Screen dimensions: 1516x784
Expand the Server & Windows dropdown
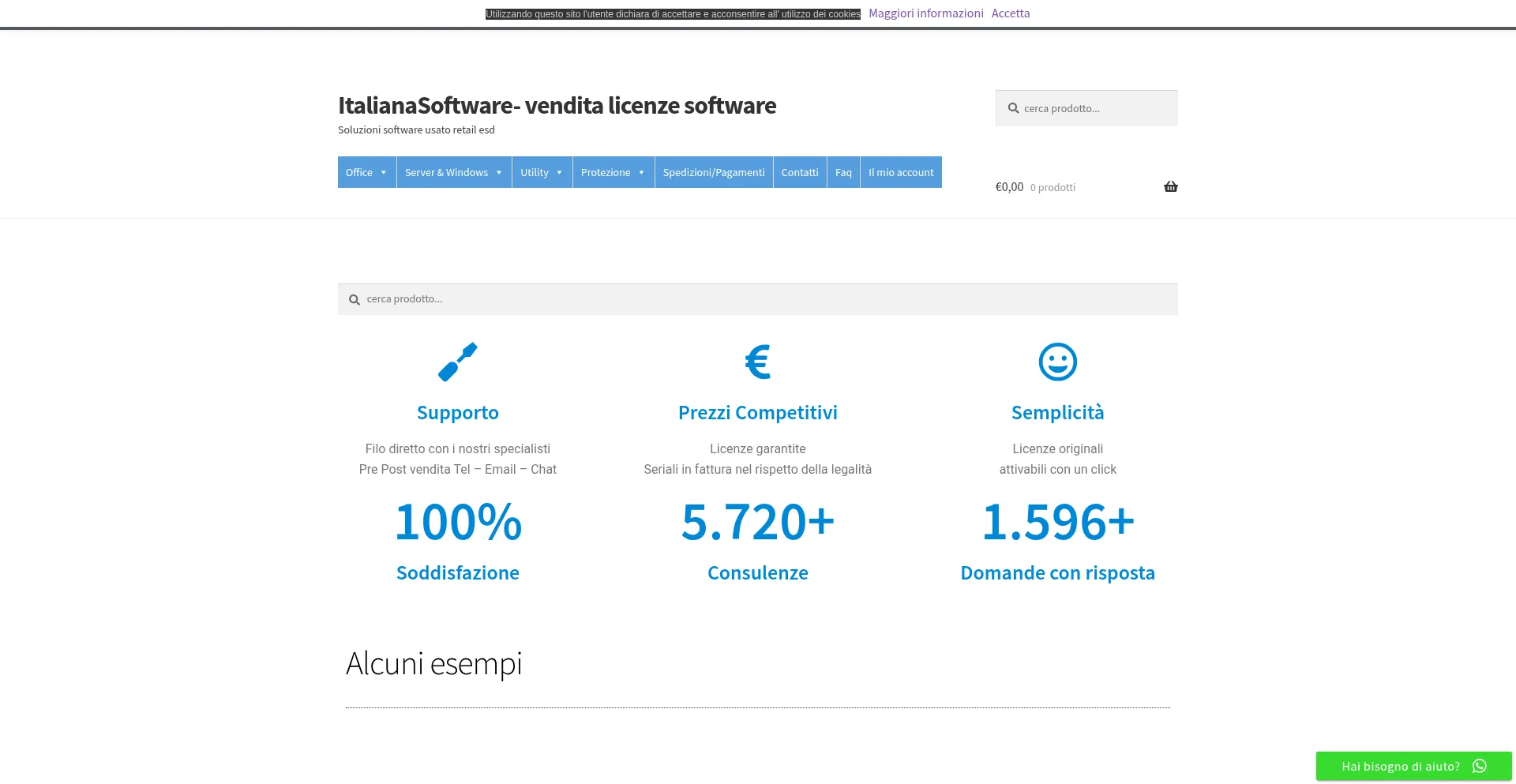pyautogui.click(x=453, y=172)
